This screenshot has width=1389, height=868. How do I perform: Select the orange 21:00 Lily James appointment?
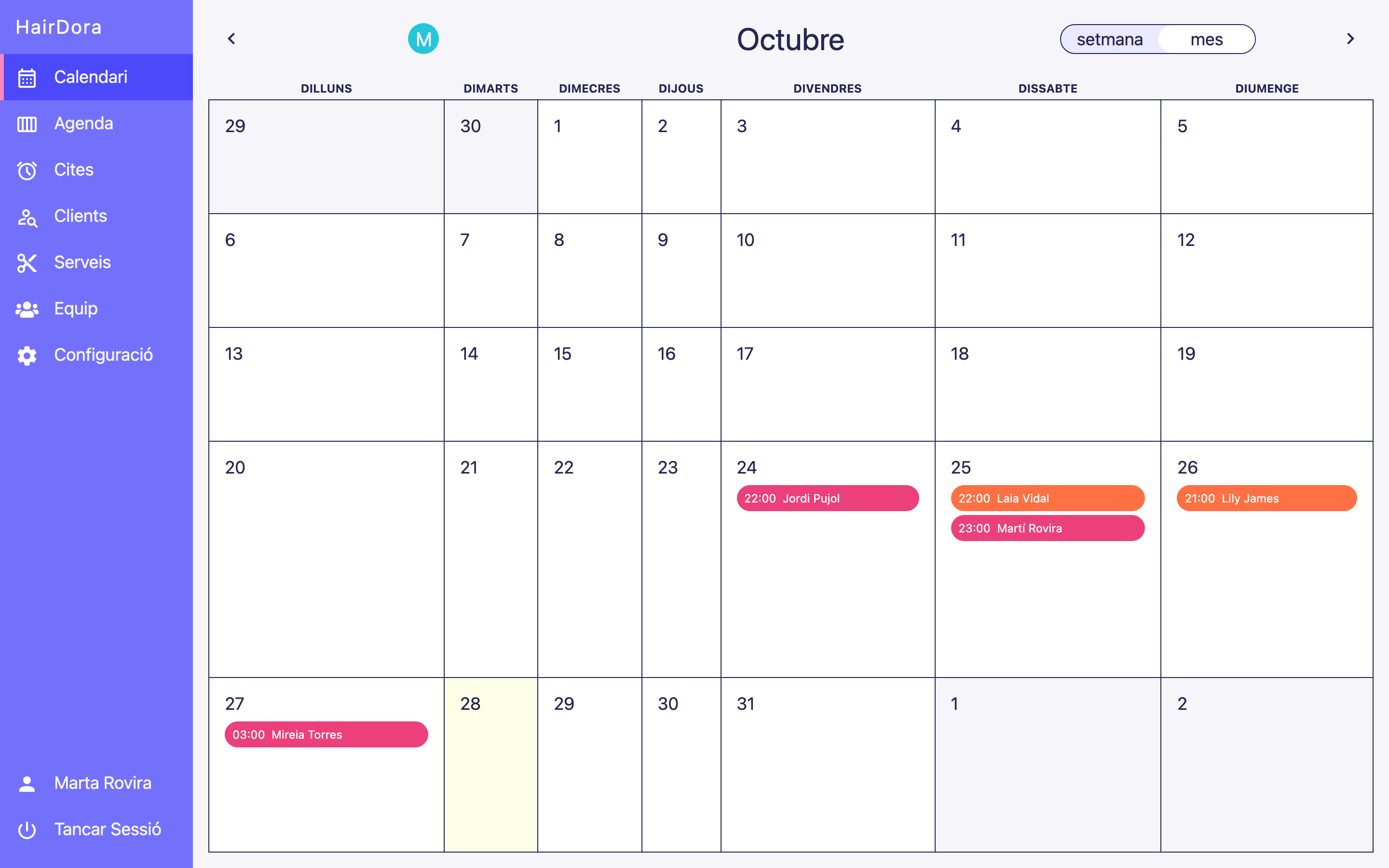[x=1266, y=498]
